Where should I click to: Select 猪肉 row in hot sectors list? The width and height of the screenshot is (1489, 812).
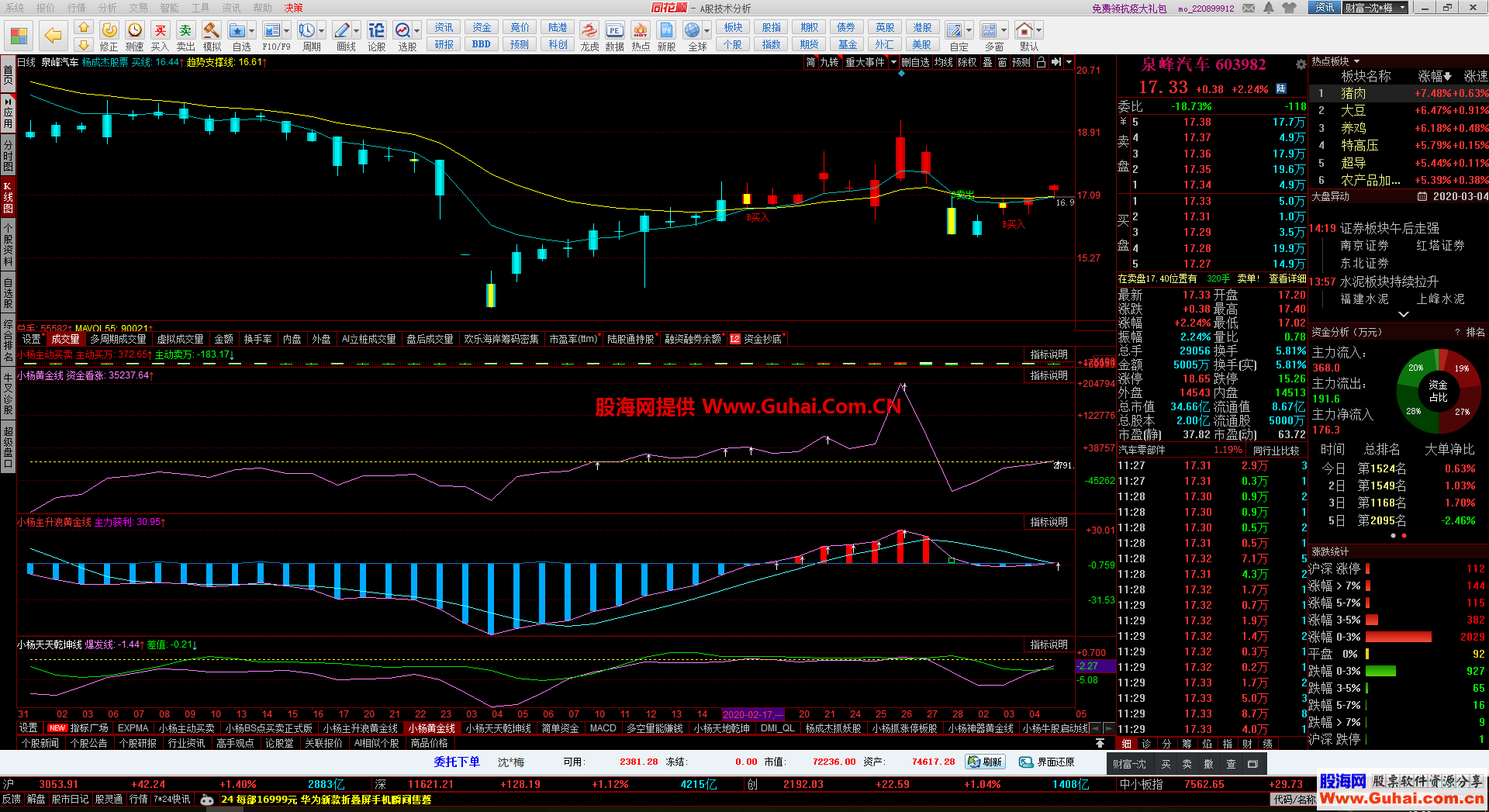click(1399, 93)
